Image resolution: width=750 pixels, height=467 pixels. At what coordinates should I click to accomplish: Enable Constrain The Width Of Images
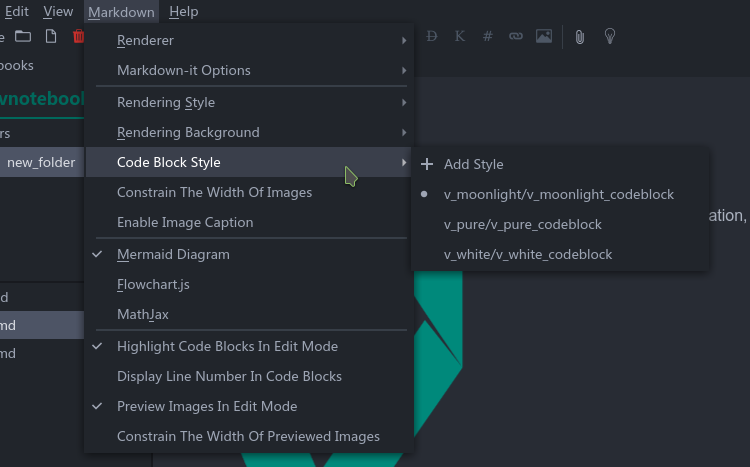[249, 192]
